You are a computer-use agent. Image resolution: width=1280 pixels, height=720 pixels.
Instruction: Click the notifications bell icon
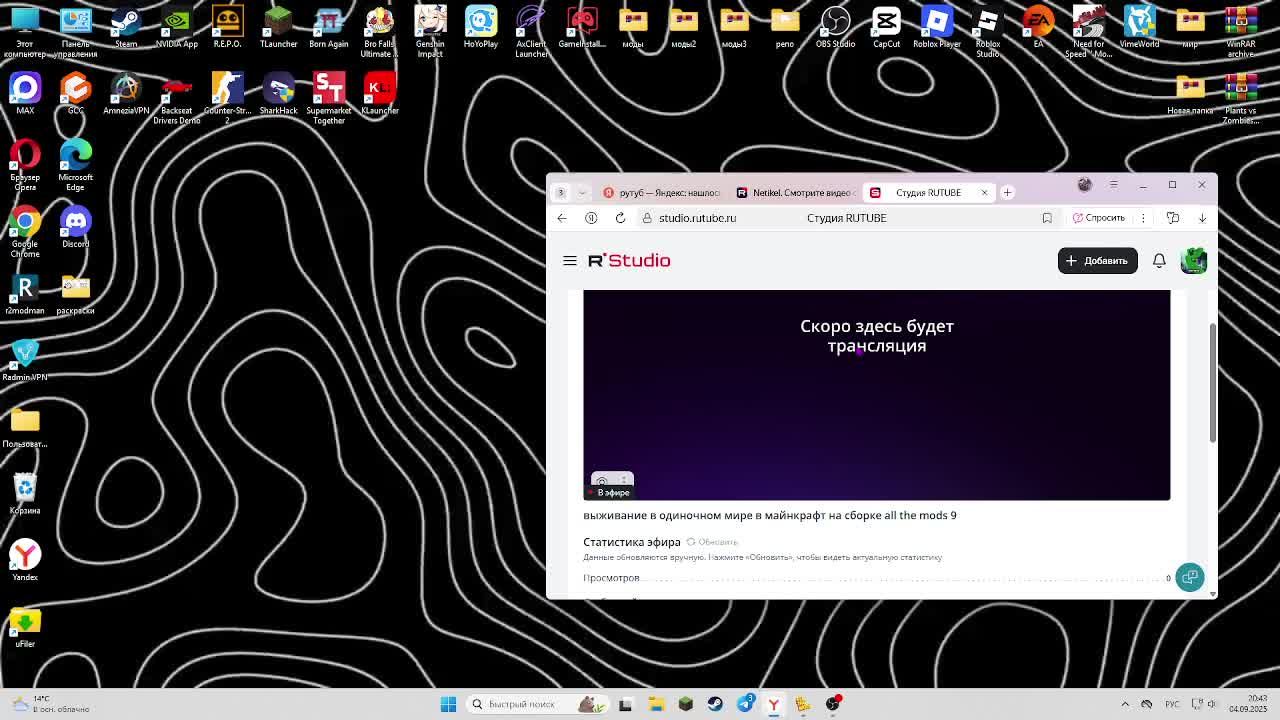1159,261
